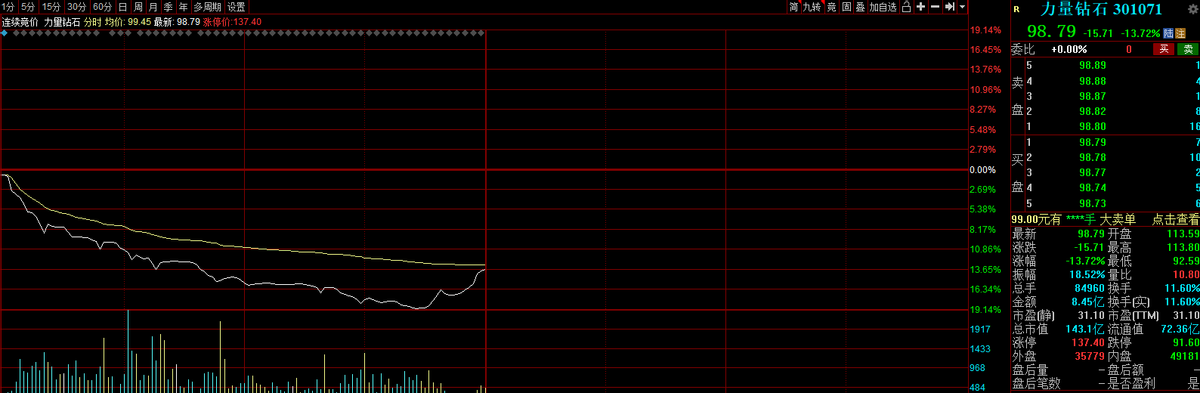Toggle the 九转 indicator button

[812, 6]
